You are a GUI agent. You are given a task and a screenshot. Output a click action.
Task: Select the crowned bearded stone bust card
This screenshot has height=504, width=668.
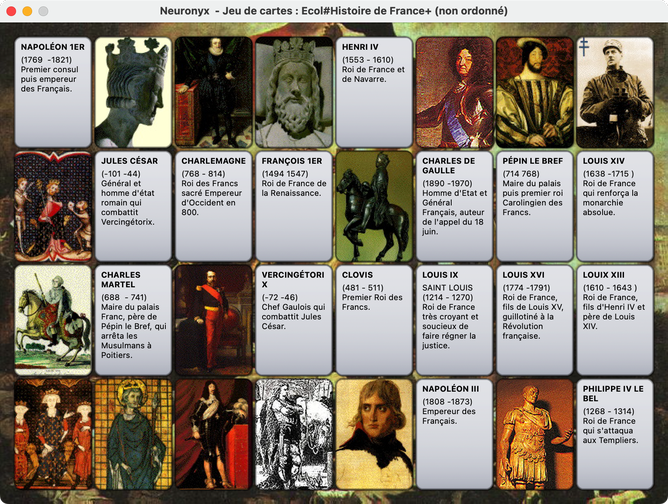tap(294, 92)
